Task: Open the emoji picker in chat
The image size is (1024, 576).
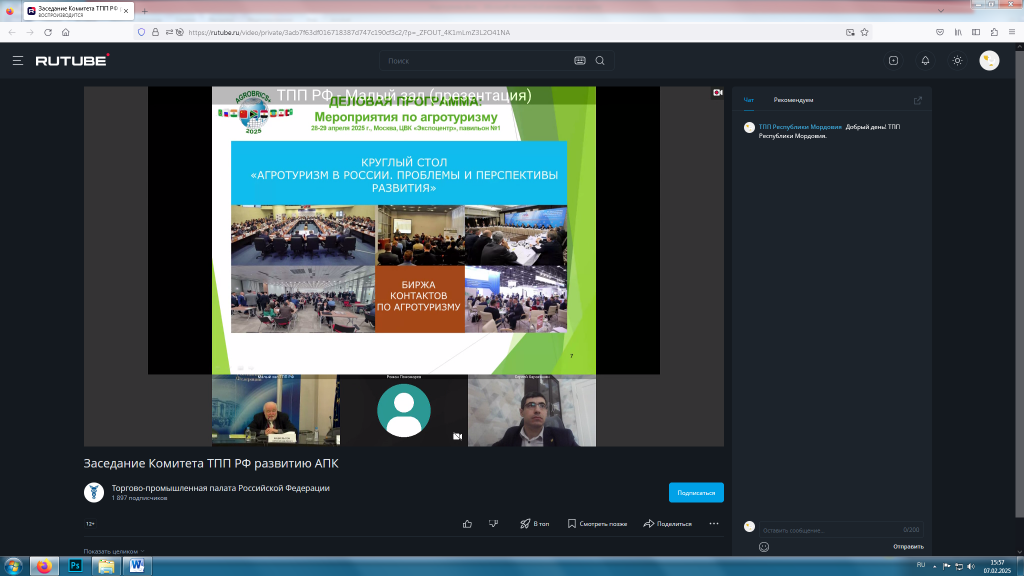Action: [x=764, y=547]
